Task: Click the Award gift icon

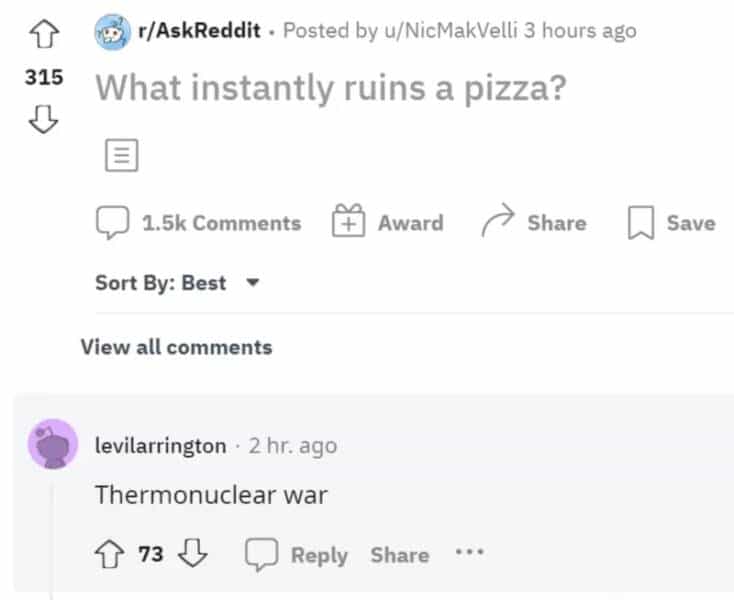Action: (x=346, y=222)
